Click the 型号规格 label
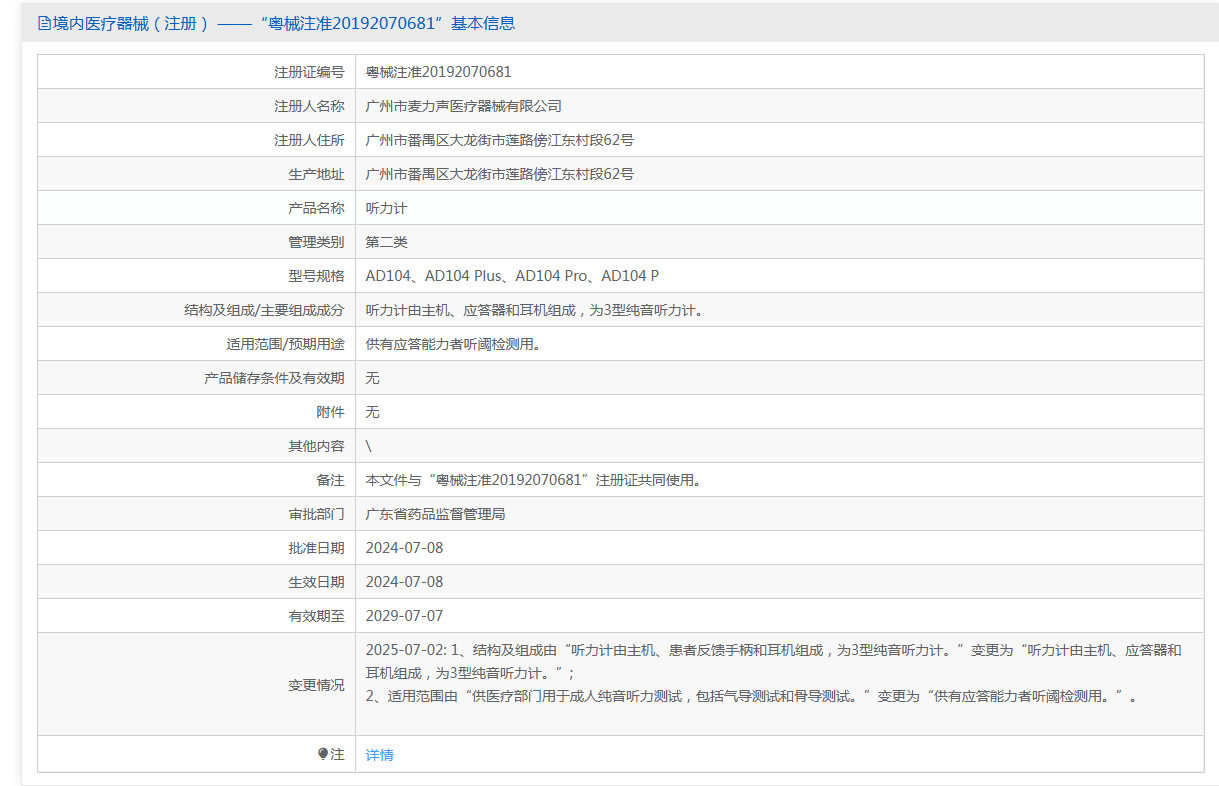The height and width of the screenshot is (786, 1219). 316,276
